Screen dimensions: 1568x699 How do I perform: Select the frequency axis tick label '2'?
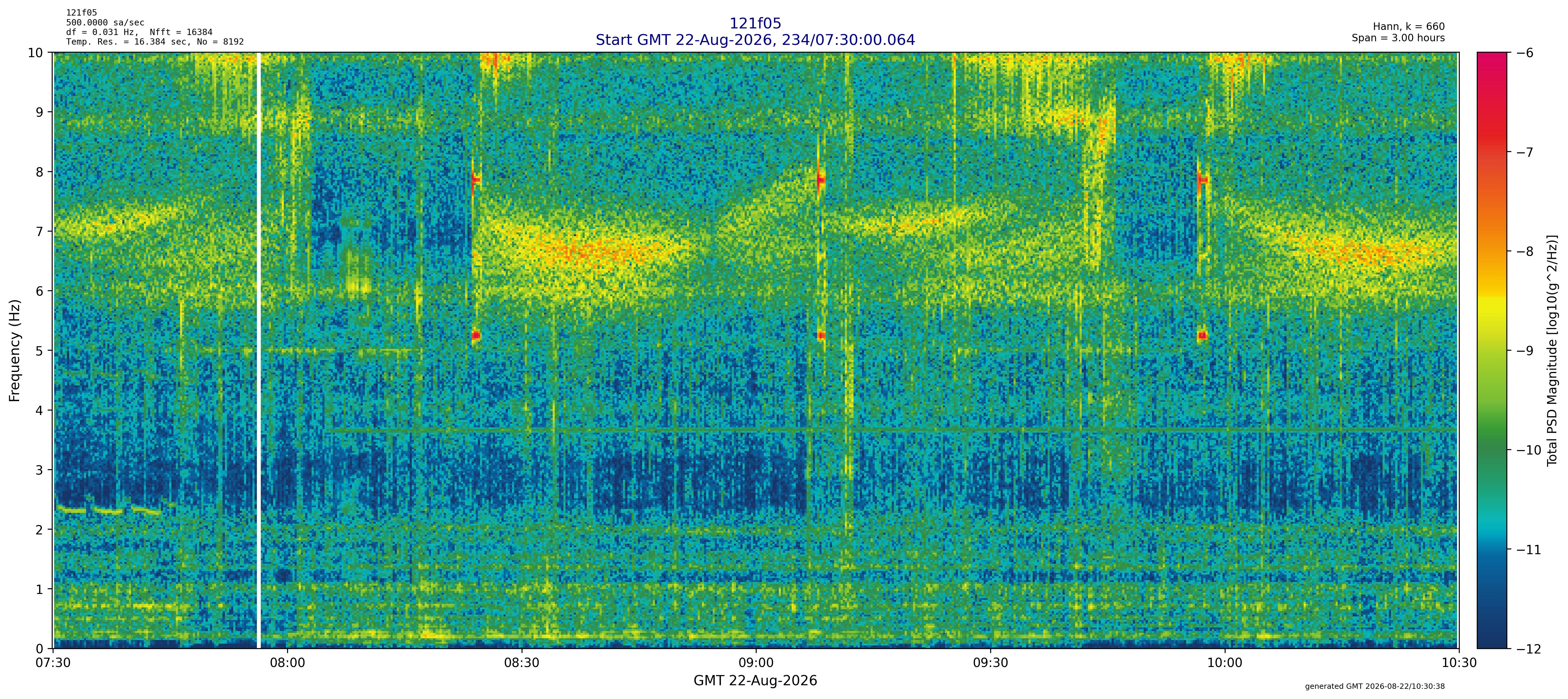coord(39,530)
